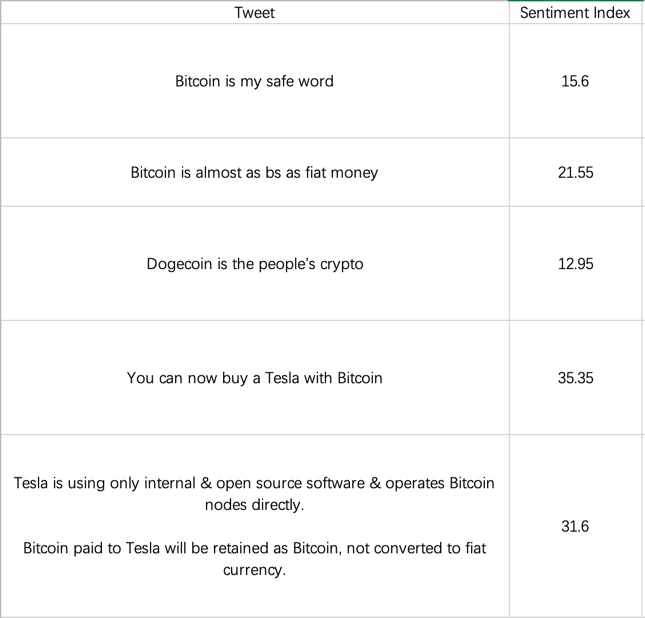This screenshot has height=618, width=645.
Task: Select the cell with value 15.6
Action: click(x=575, y=81)
